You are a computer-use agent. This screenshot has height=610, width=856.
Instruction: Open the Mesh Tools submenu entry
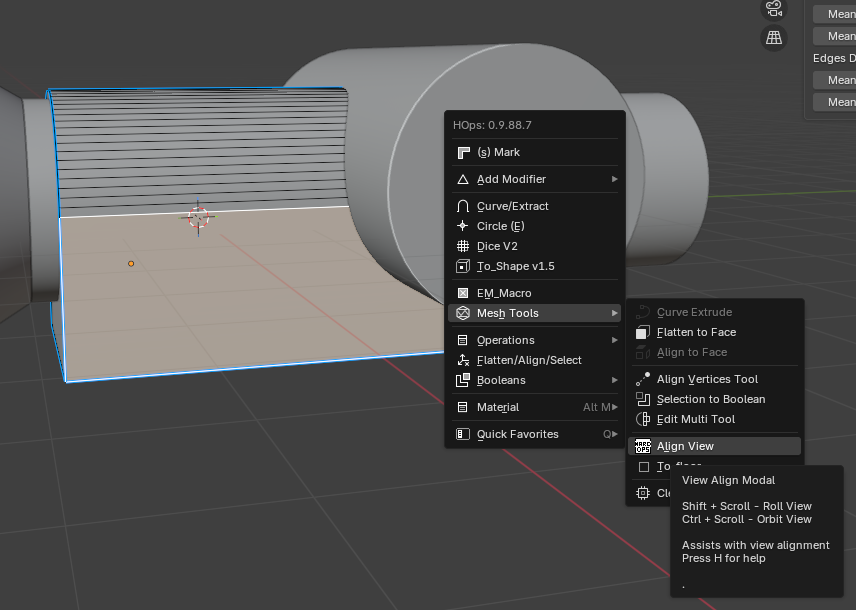[534, 313]
